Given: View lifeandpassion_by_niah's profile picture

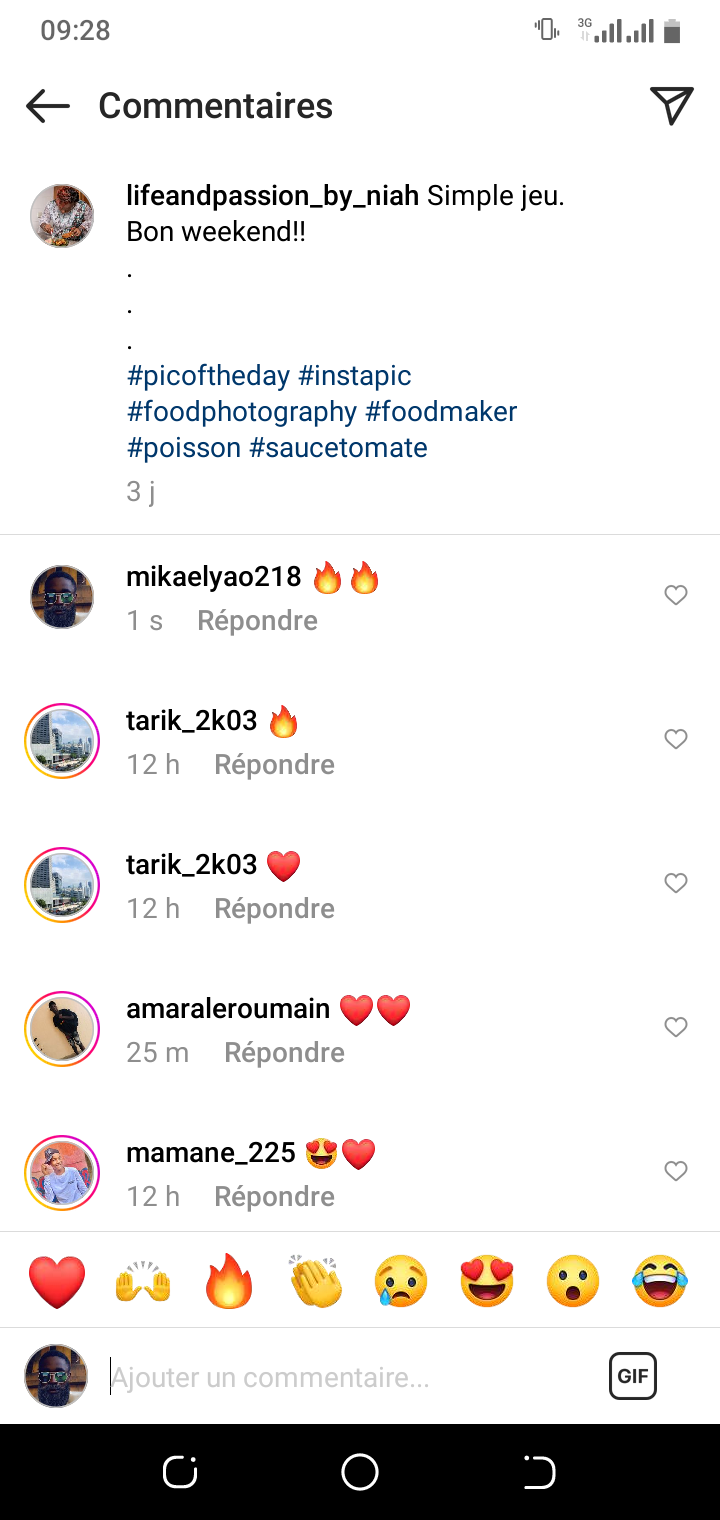Looking at the screenshot, I should pyautogui.click(x=62, y=215).
